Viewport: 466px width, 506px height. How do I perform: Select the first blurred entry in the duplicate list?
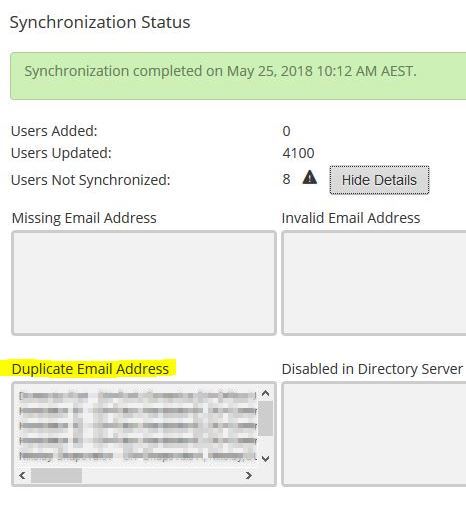tap(138, 396)
